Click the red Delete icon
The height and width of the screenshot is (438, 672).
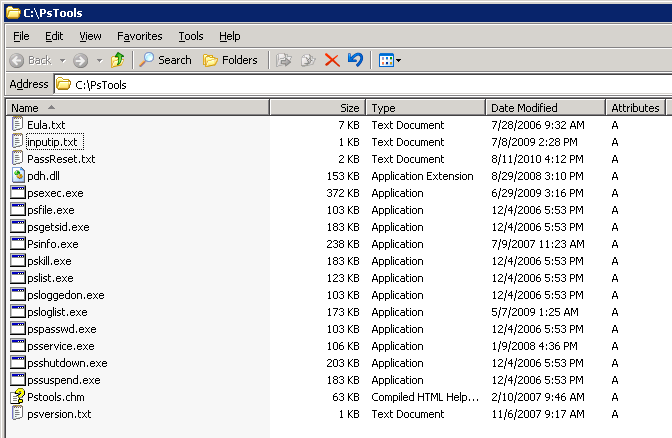[x=332, y=60]
